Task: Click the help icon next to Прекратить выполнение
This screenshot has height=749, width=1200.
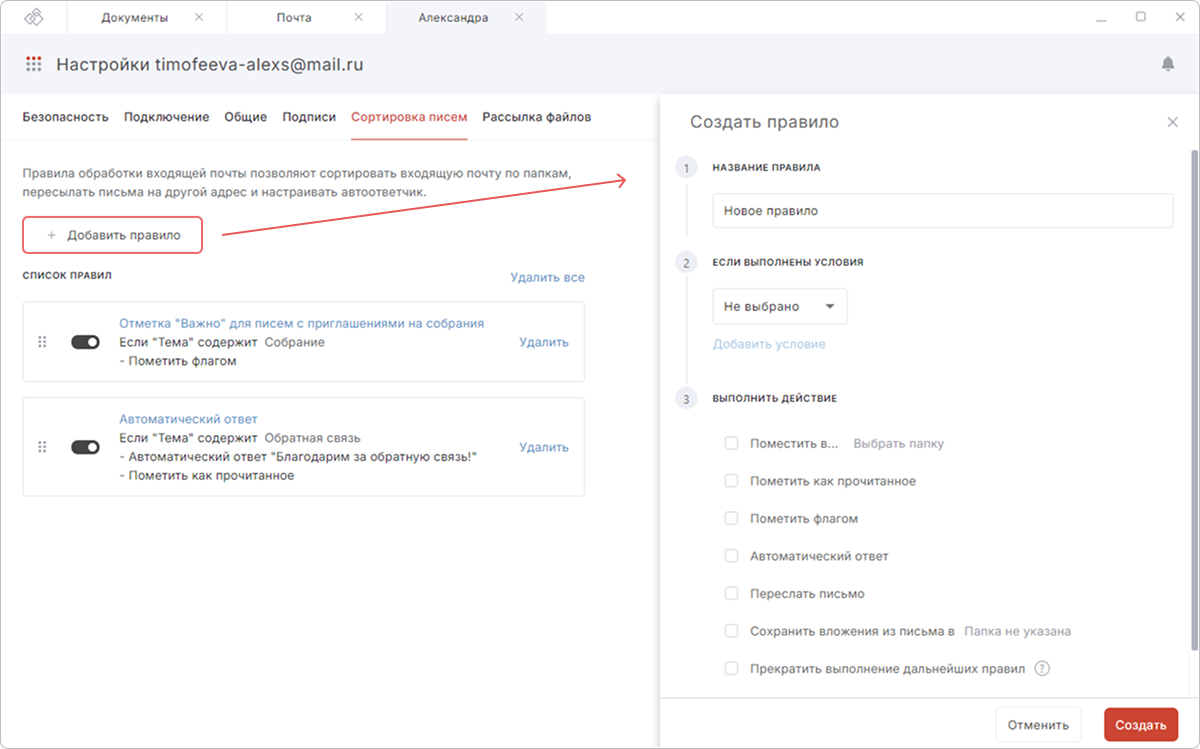Action: tap(1042, 669)
